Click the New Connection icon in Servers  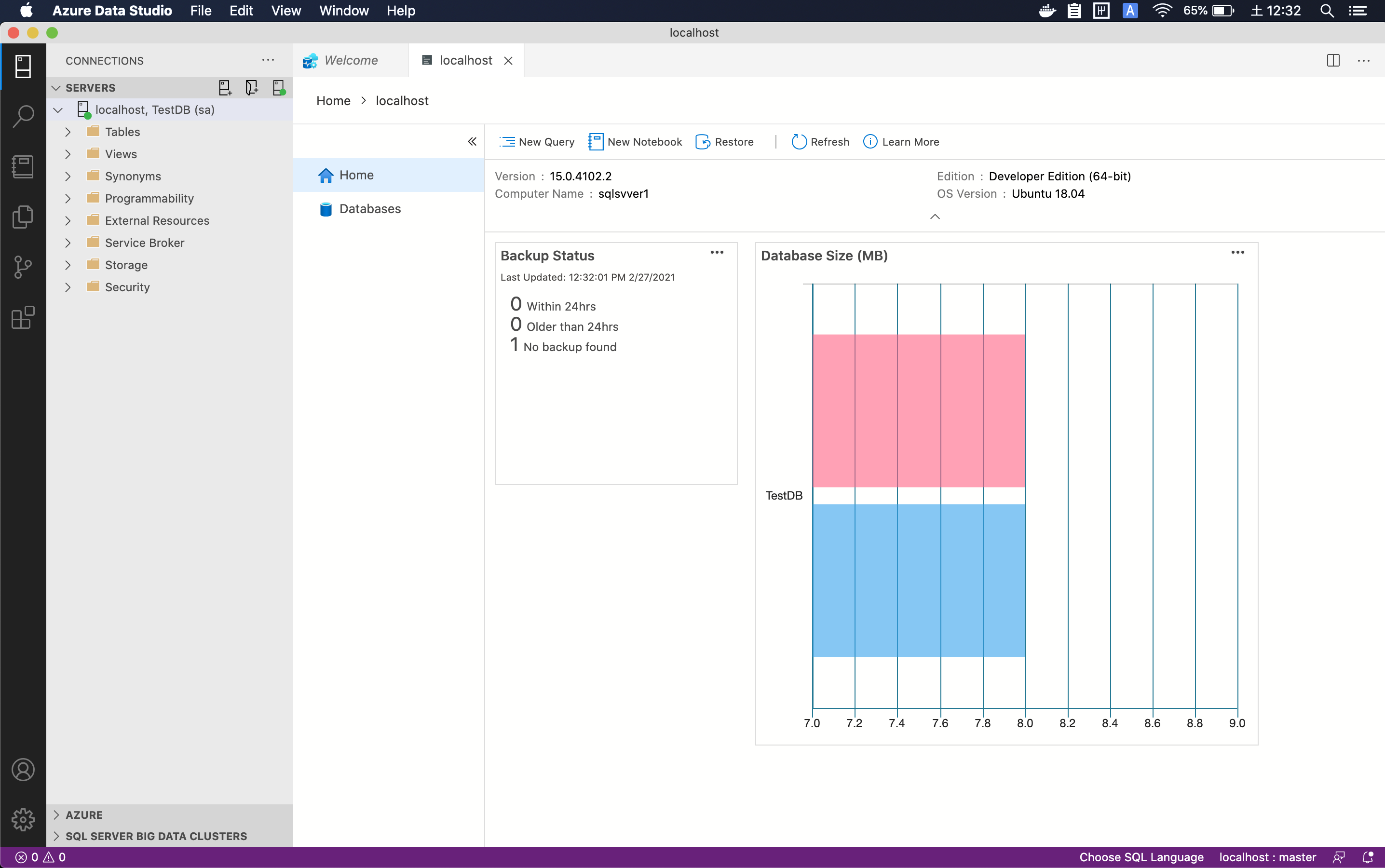pyautogui.click(x=224, y=88)
